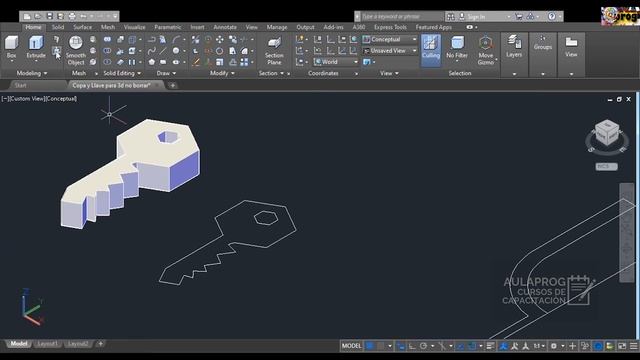Expand the Modify panel
Screen dimensions: 640x360
pyautogui.click(x=222, y=73)
